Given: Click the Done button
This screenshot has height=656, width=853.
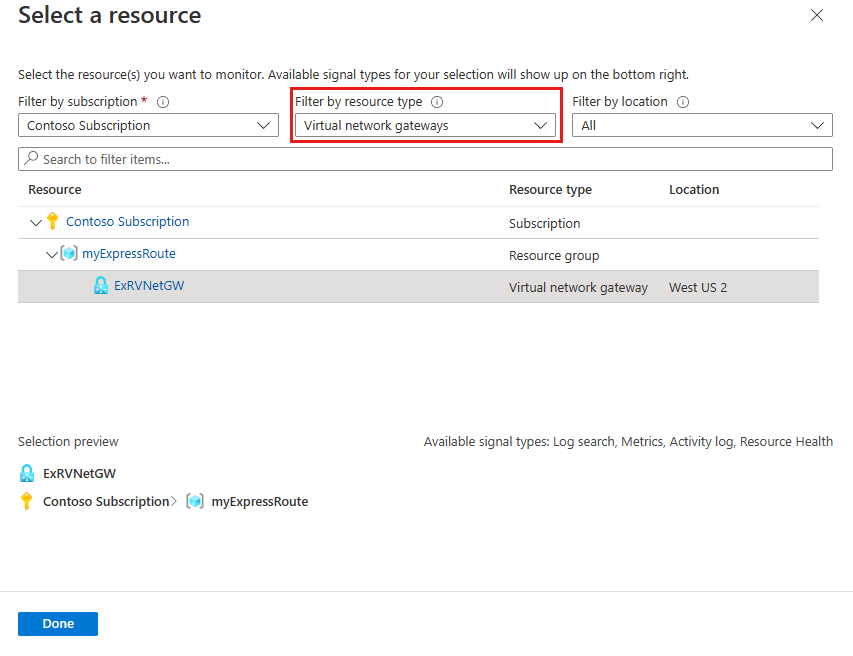Looking at the screenshot, I should [x=58, y=624].
